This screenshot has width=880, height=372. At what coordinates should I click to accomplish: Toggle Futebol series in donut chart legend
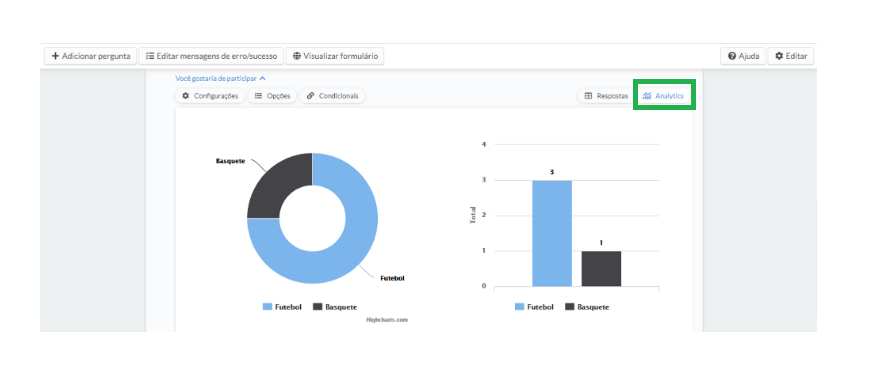coord(282,307)
